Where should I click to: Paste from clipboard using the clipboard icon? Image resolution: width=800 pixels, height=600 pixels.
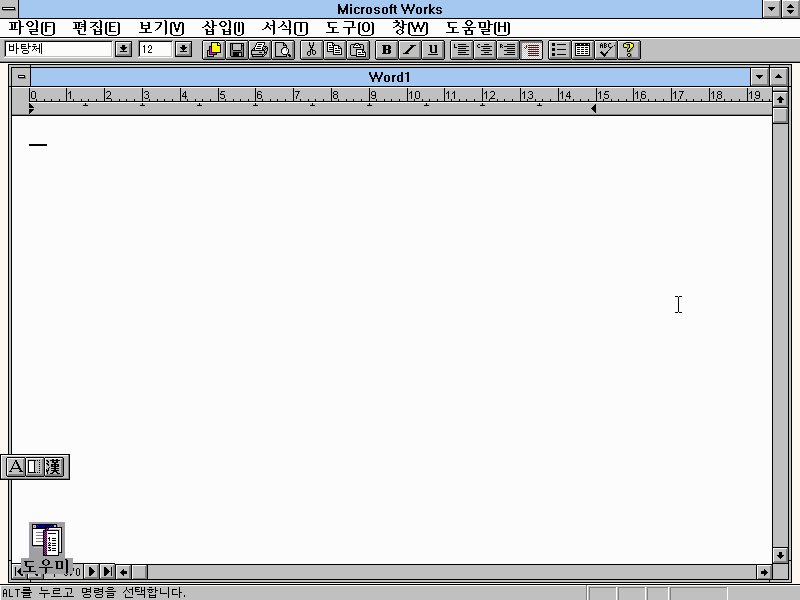358,49
